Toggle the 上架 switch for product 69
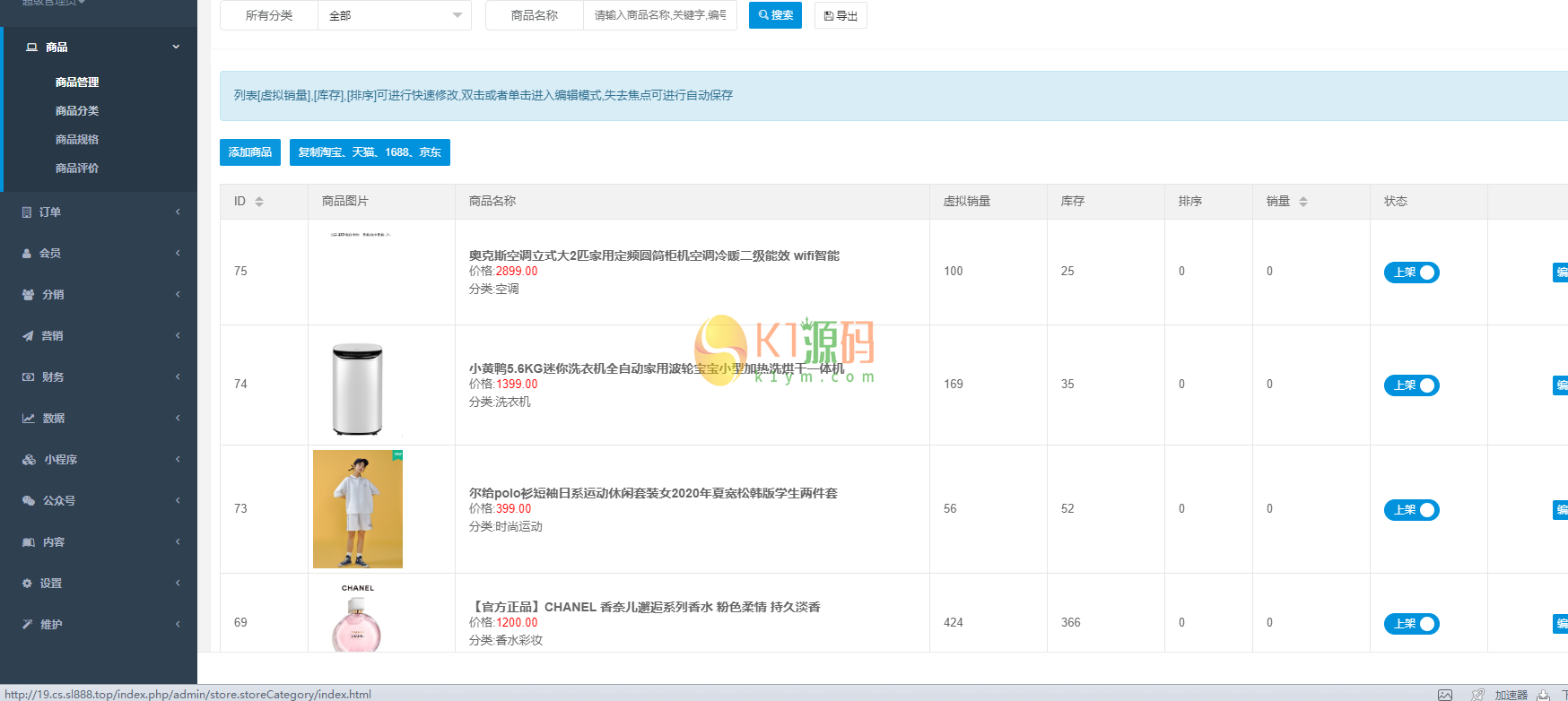This screenshot has width=1568, height=701. pyautogui.click(x=1412, y=624)
